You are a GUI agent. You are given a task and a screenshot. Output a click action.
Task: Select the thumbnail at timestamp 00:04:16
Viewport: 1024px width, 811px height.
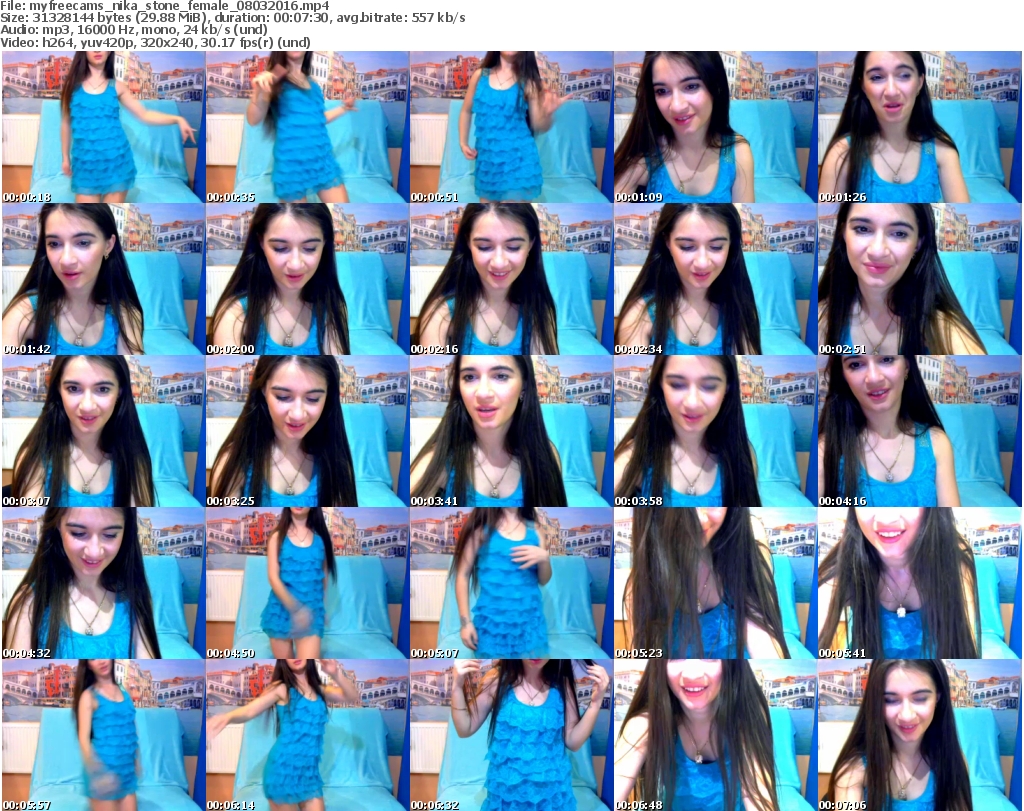pyautogui.click(x=920, y=431)
